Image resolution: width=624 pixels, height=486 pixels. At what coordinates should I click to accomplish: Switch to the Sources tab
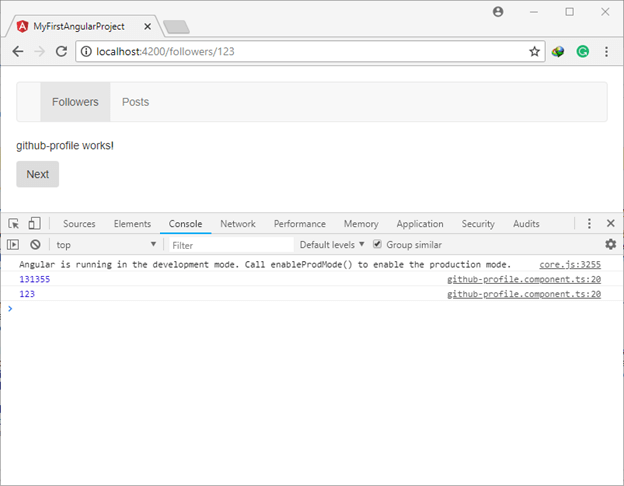point(79,224)
